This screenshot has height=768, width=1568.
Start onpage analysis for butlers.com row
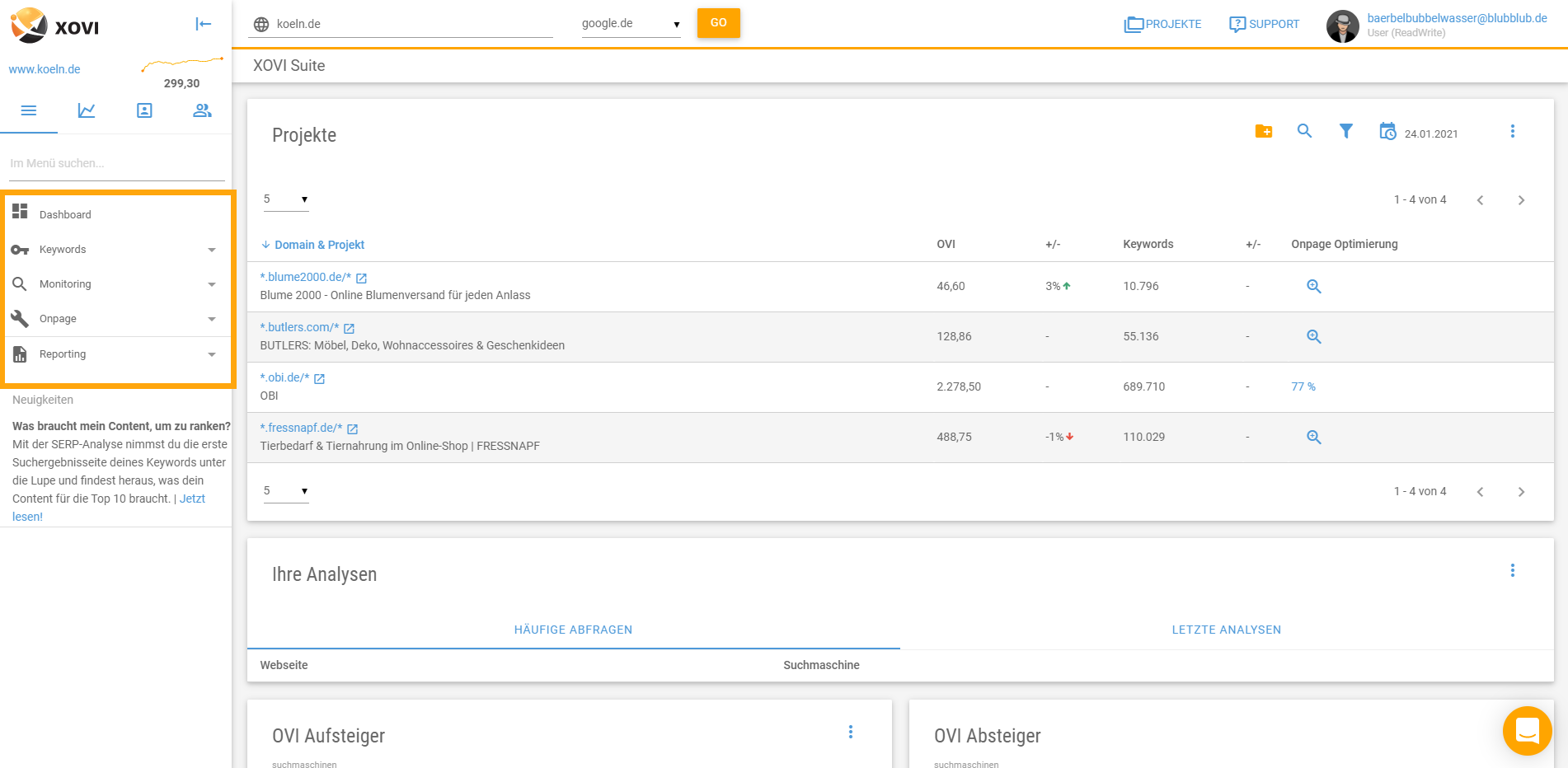pos(1314,337)
